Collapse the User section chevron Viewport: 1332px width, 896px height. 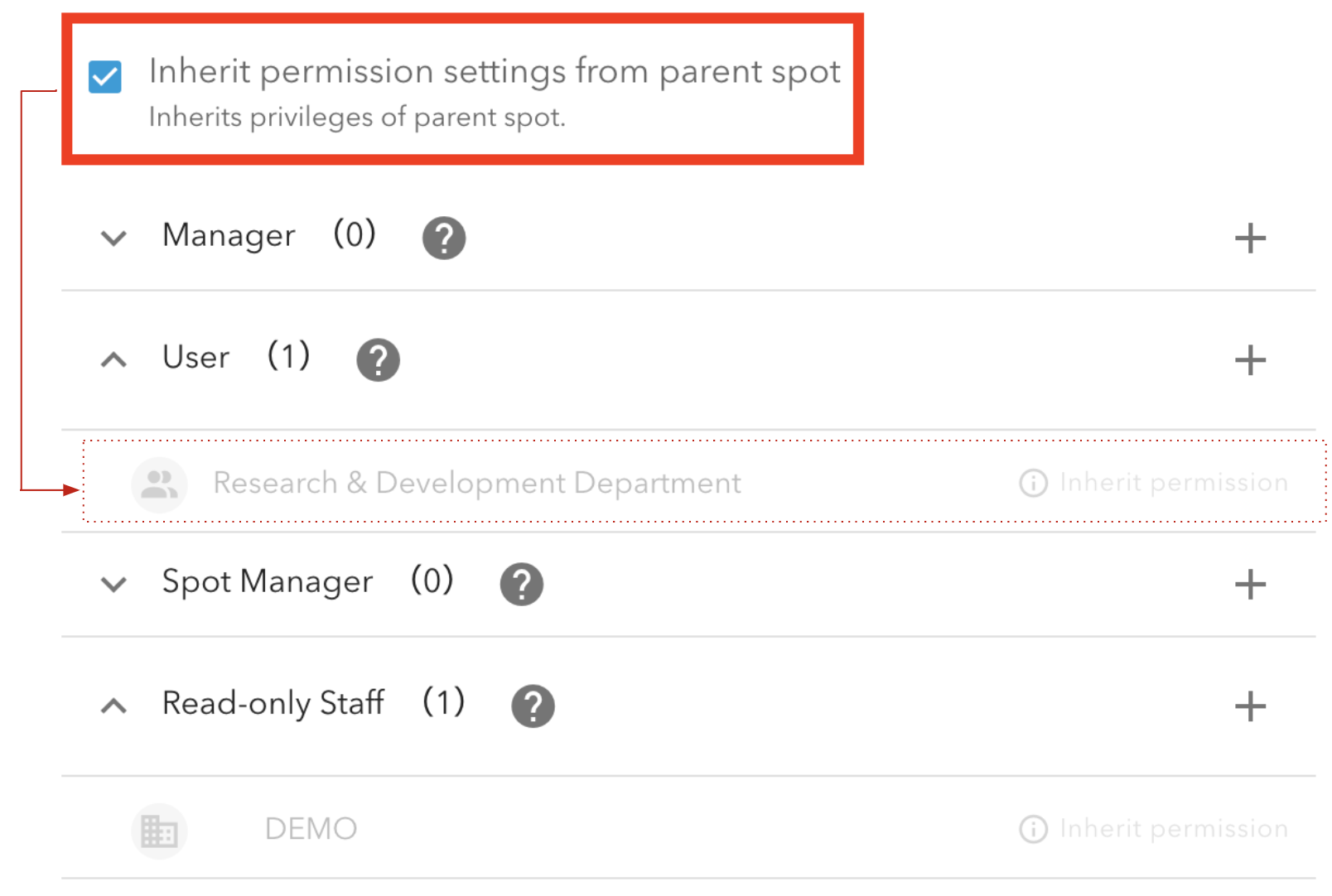113,360
